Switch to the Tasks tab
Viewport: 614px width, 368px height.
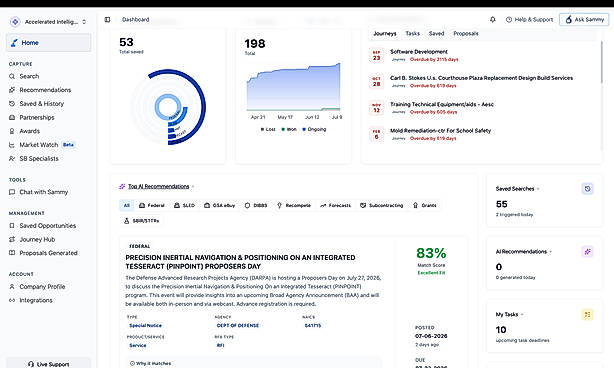(412, 34)
